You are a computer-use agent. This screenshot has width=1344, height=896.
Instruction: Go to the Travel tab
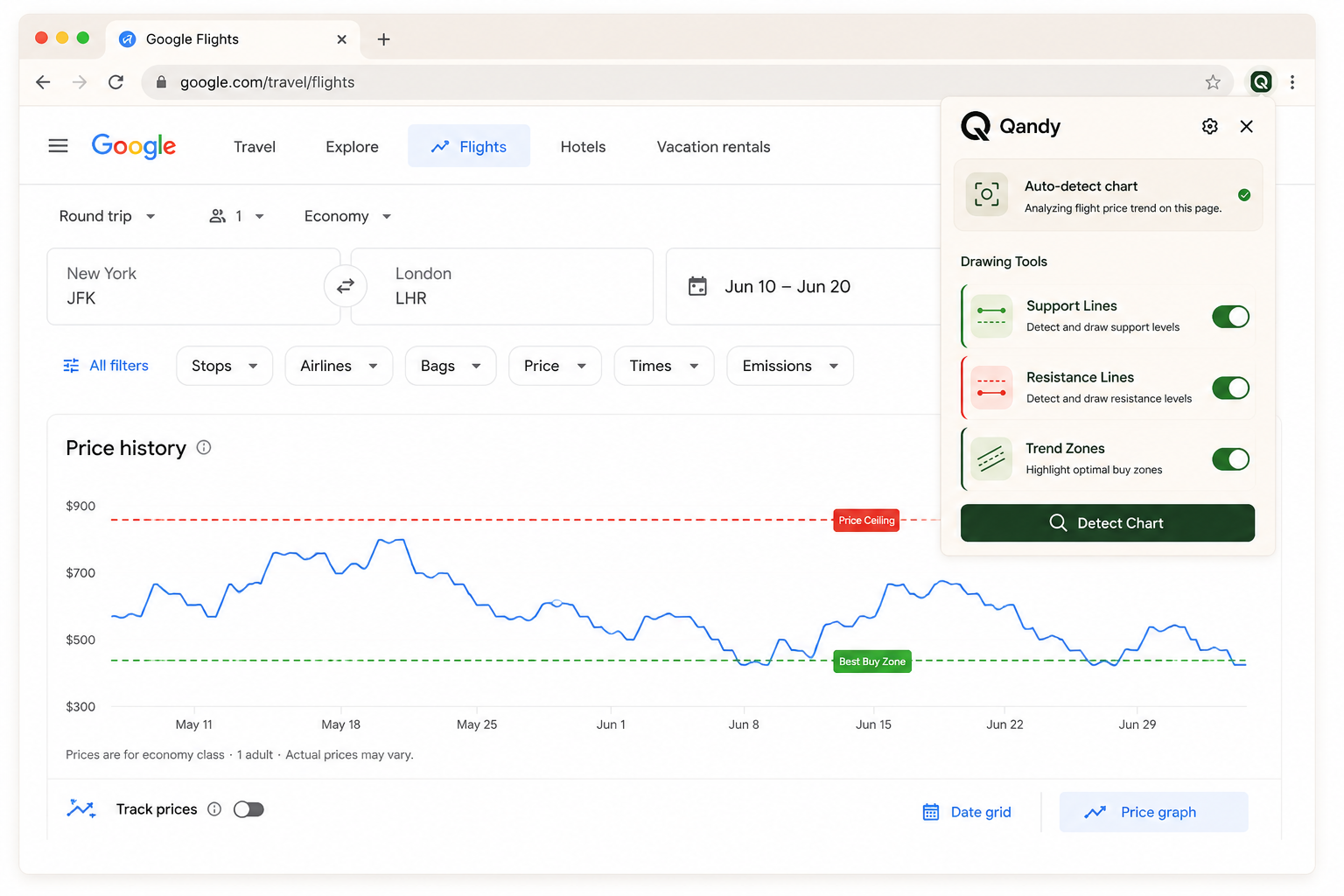(255, 147)
